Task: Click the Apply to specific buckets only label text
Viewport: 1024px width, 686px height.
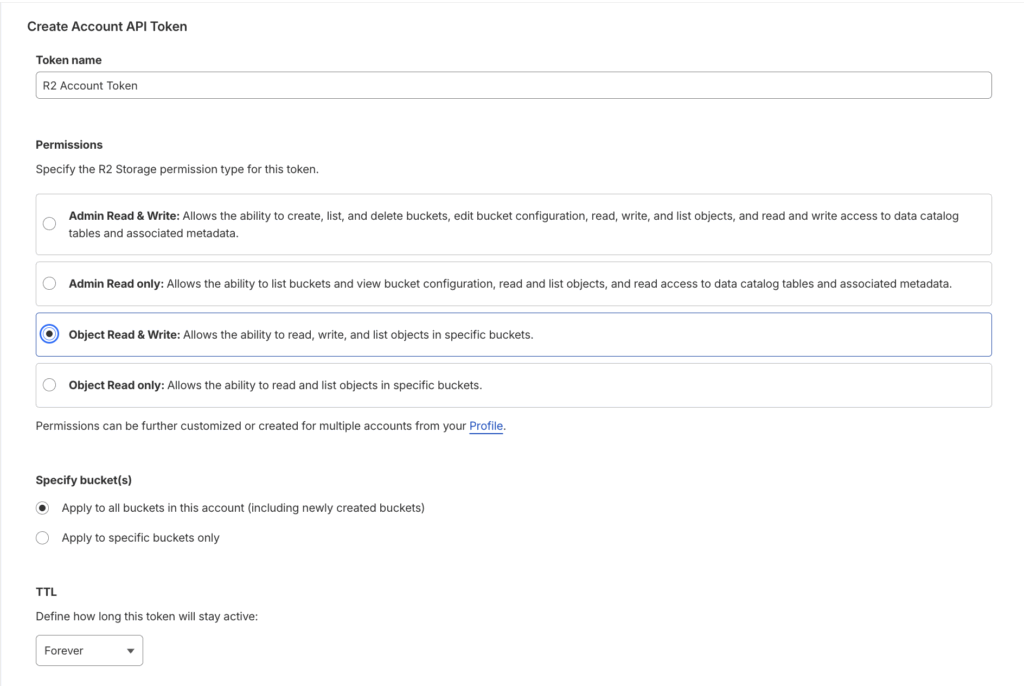Action: tap(140, 538)
